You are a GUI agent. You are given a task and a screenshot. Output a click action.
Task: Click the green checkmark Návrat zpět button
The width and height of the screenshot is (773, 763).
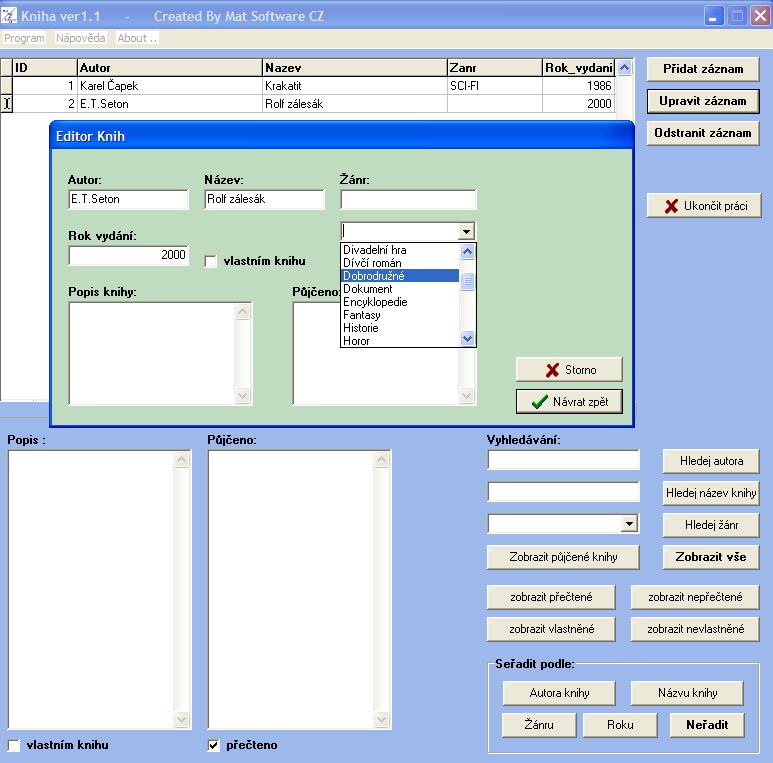pyautogui.click(x=569, y=402)
